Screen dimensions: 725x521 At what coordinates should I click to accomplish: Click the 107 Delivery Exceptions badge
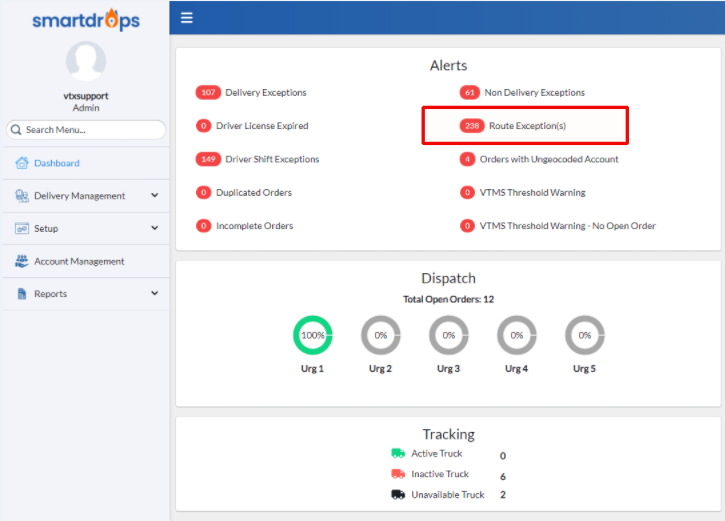(x=208, y=92)
